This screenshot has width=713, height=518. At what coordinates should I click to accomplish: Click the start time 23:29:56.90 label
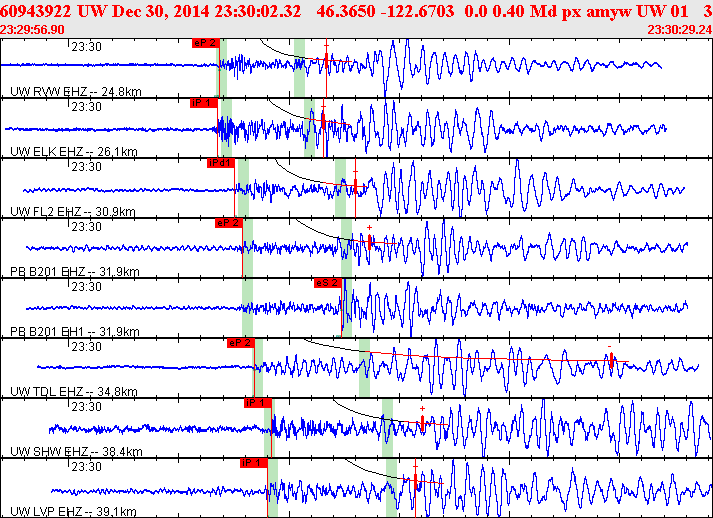(x=32, y=30)
